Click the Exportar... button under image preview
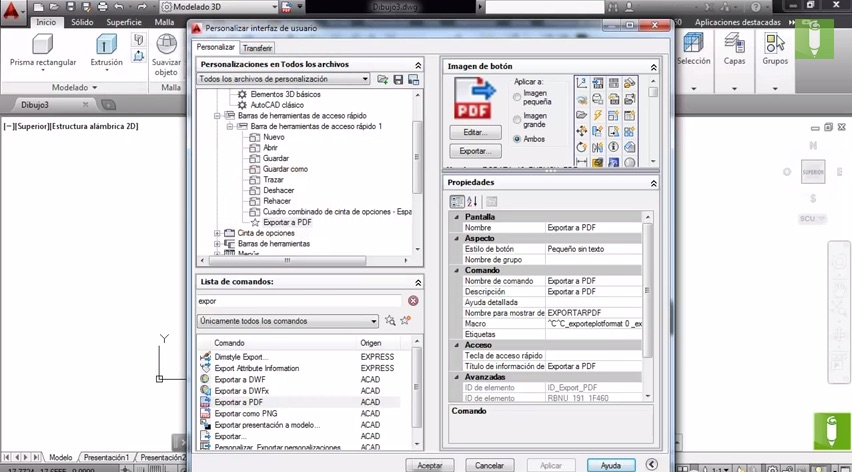852x472 pixels. click(x=475, y=151)
